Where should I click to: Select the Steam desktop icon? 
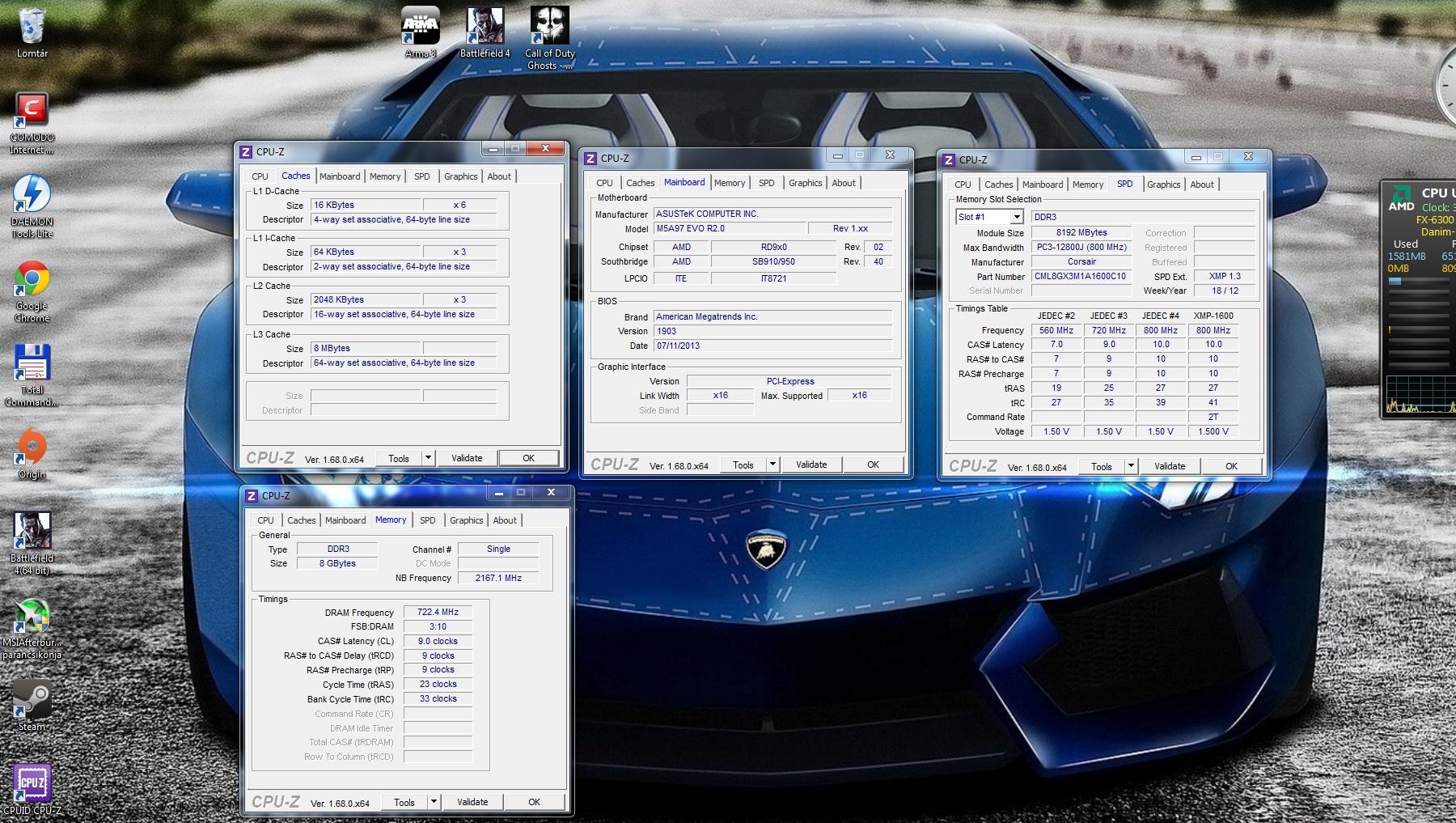coord(32,705)
